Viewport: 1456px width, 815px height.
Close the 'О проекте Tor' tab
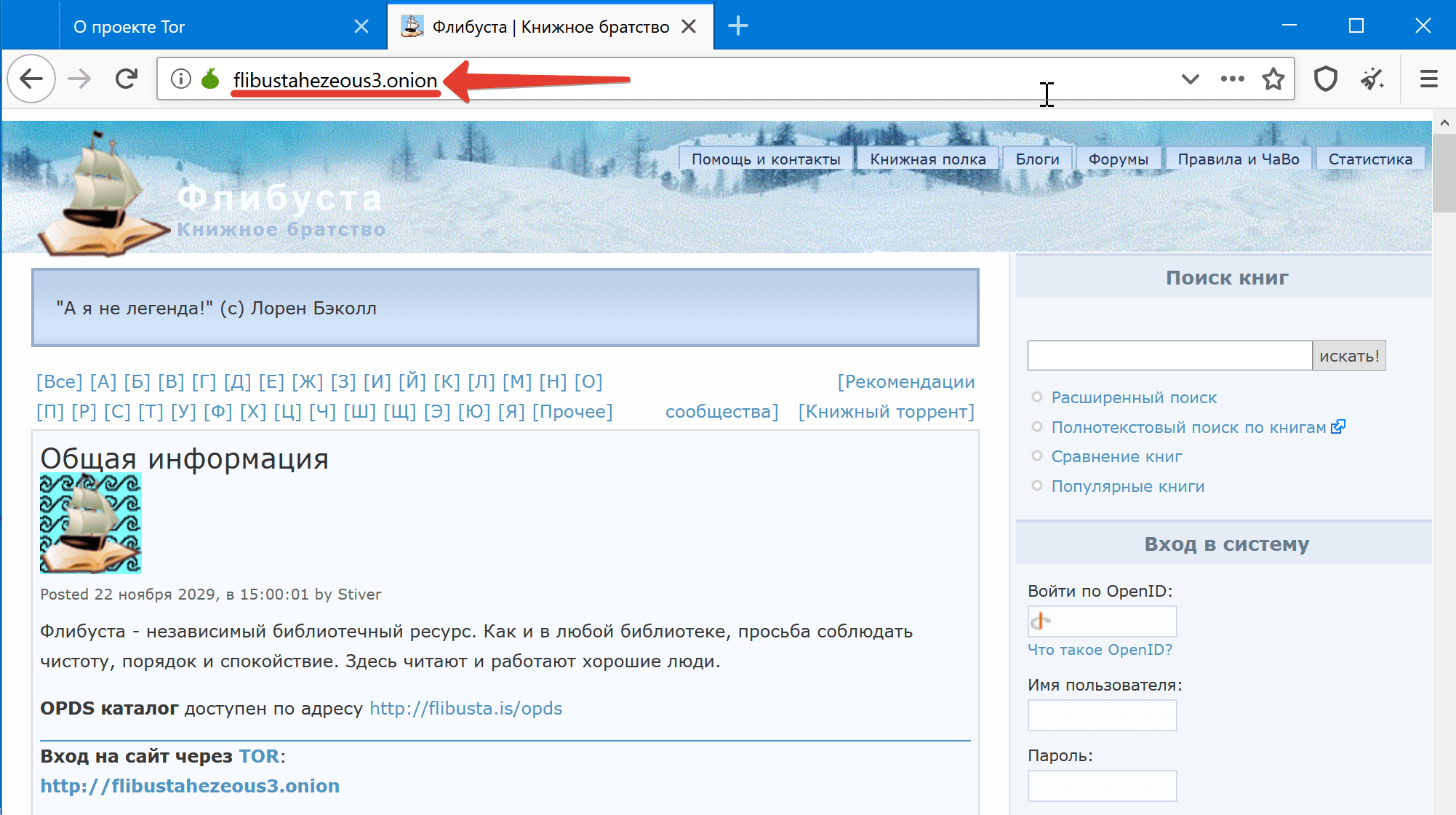click(361, 27)
